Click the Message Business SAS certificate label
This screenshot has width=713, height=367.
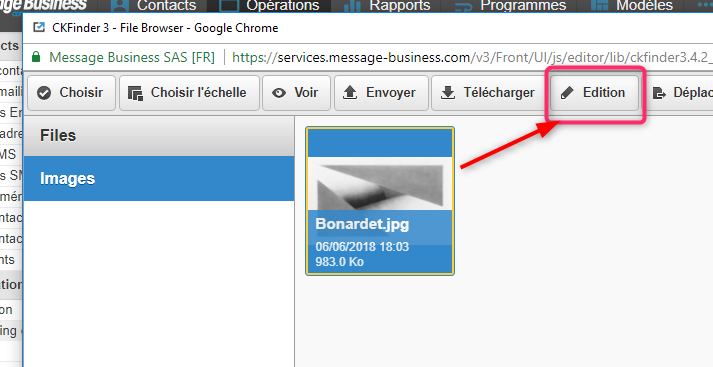tap(132, 57)
